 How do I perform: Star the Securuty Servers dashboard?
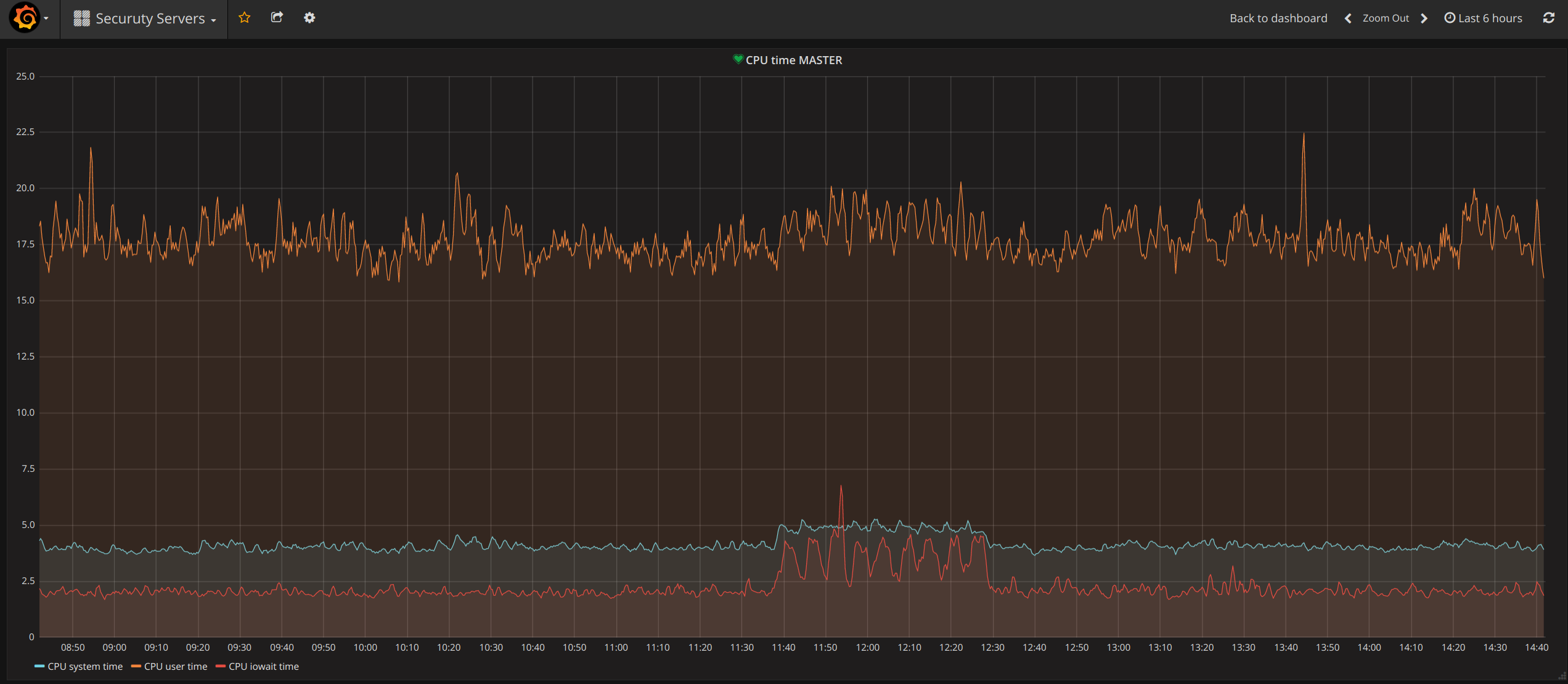(245, 18)
